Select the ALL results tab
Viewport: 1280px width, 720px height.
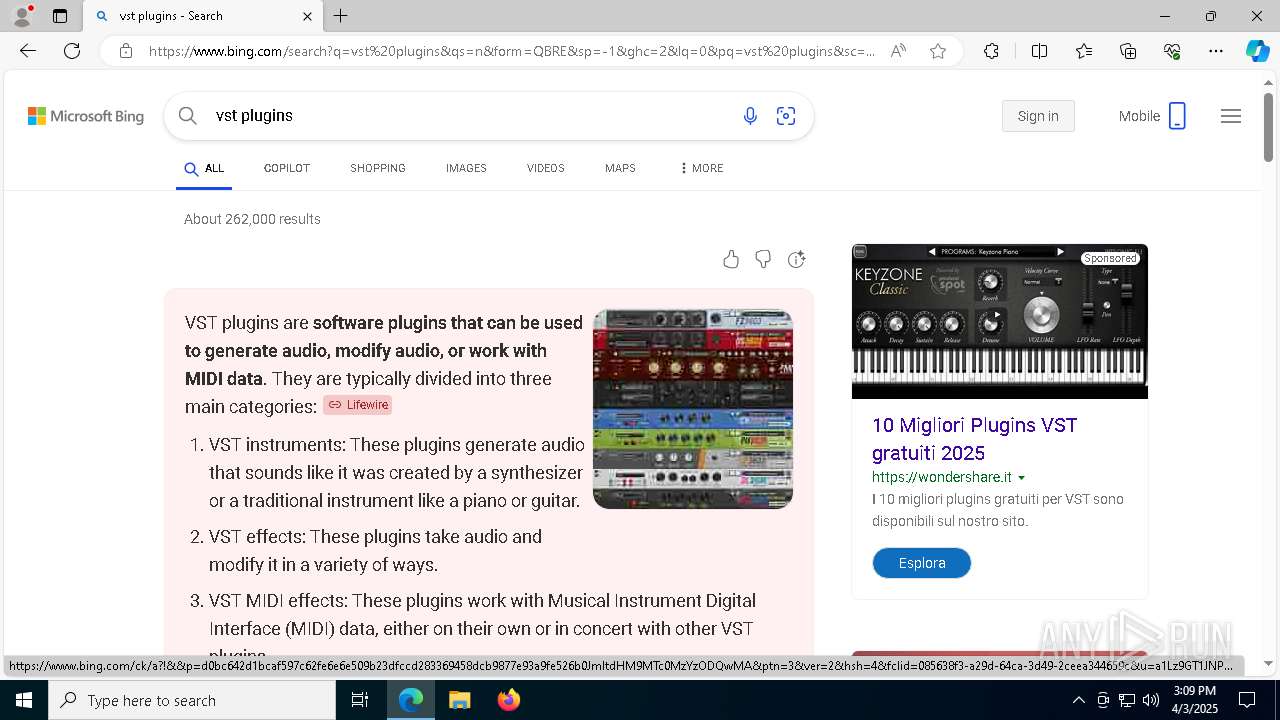(204, 168)
